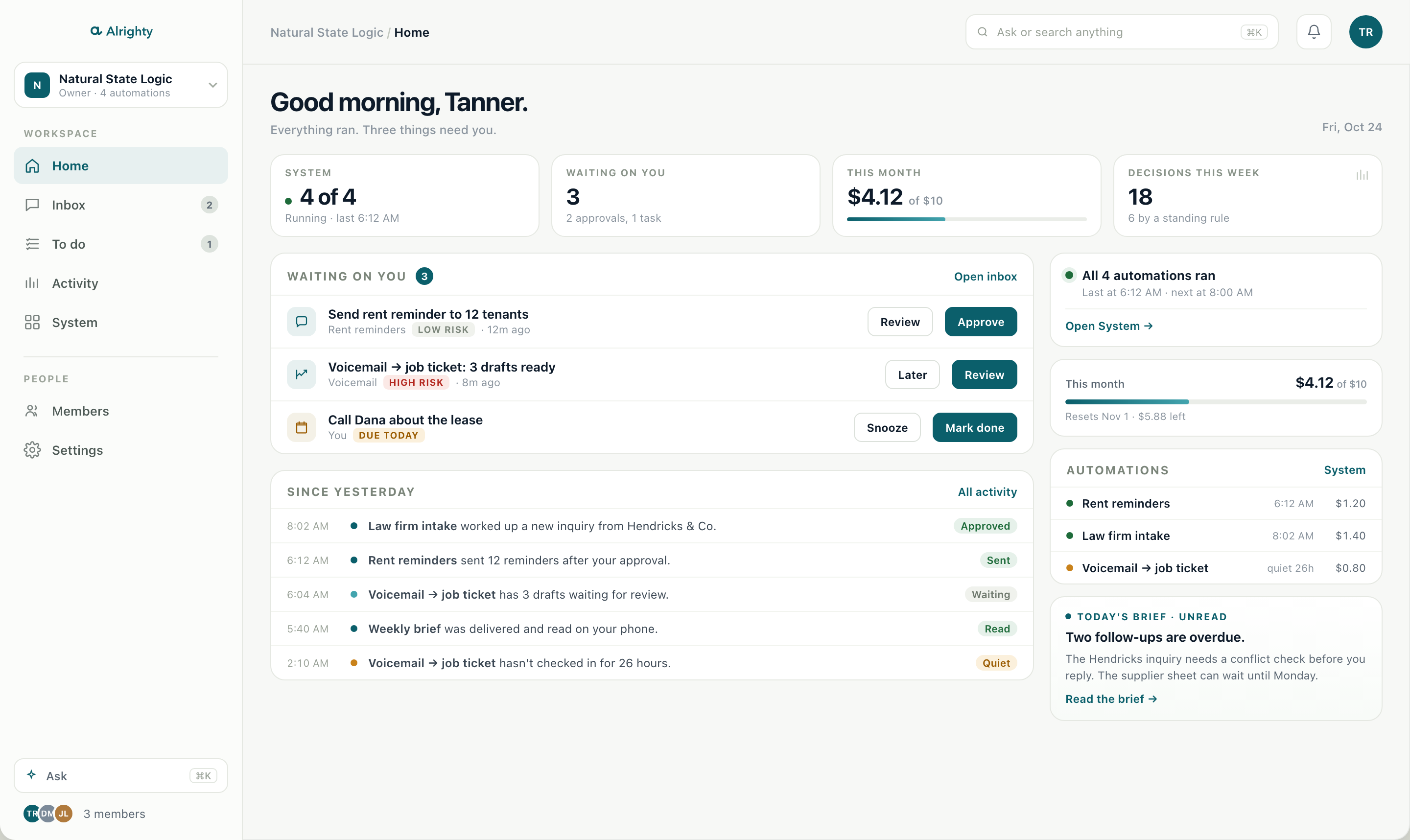Screen dimensions: 1410x840
Task: Snooze the Call Dana task
Action: pos(887,427)
